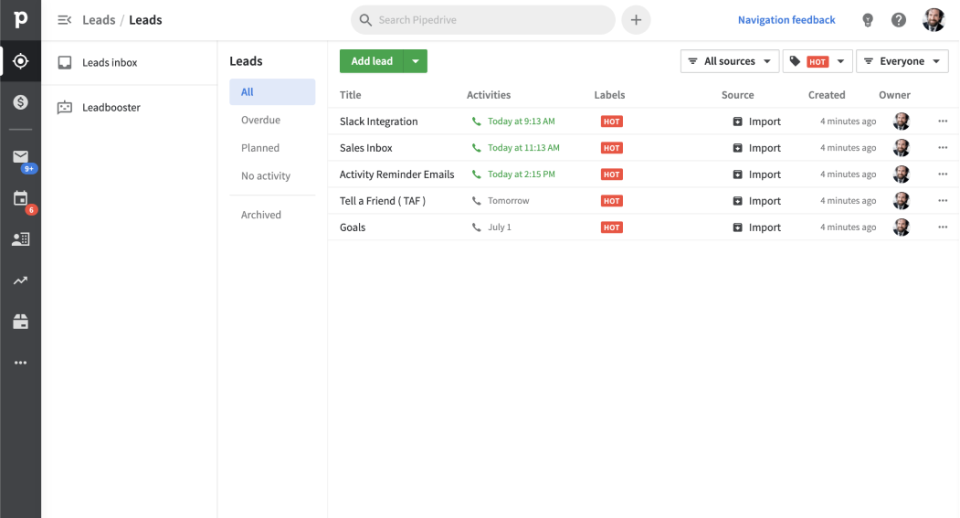Open more options for Tell a Friend row
Viewport: 960px width, 518px height.
coord(943,201)
